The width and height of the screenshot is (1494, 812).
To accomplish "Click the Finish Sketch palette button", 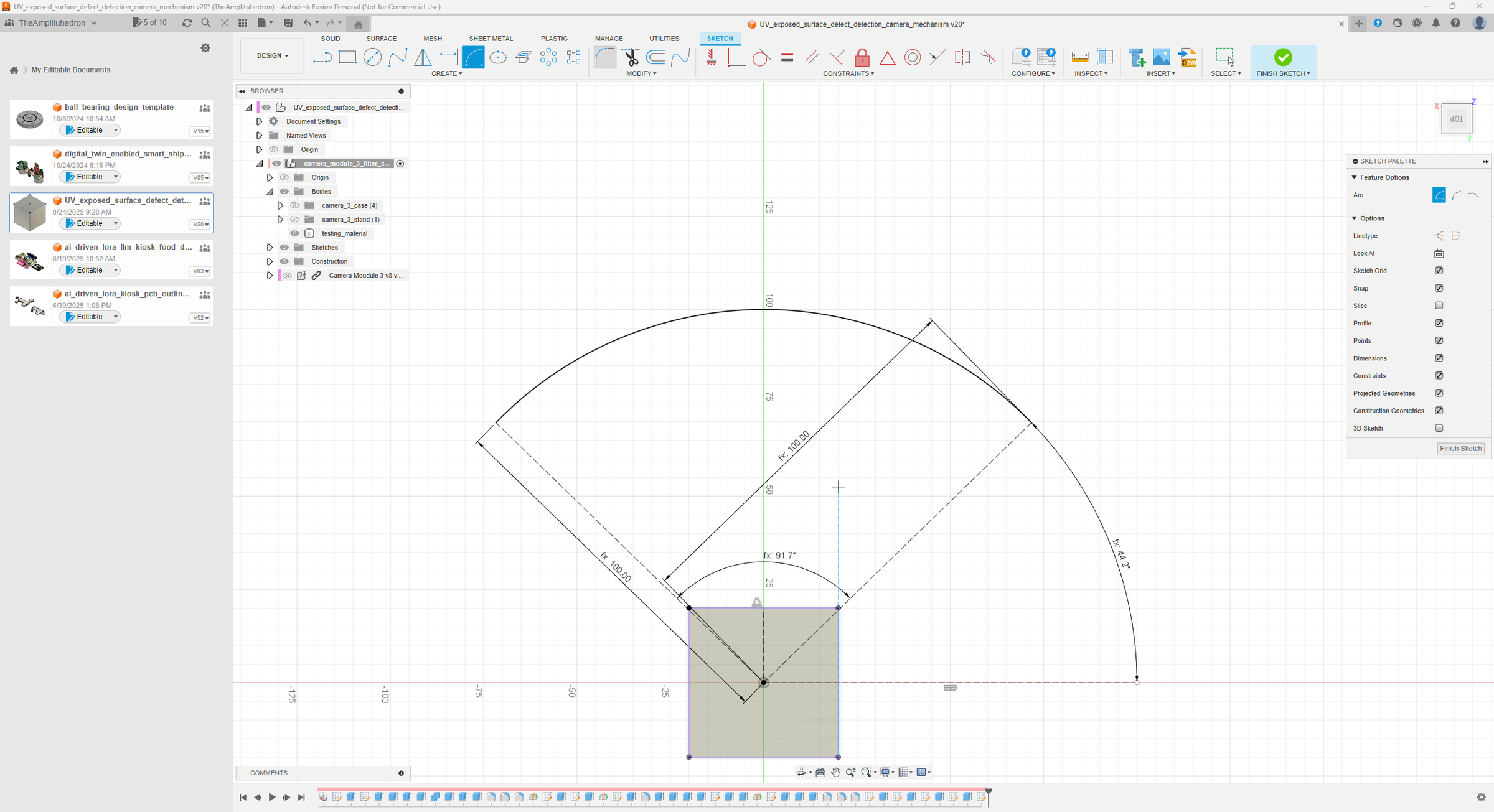I will [x=1460, y=449].
